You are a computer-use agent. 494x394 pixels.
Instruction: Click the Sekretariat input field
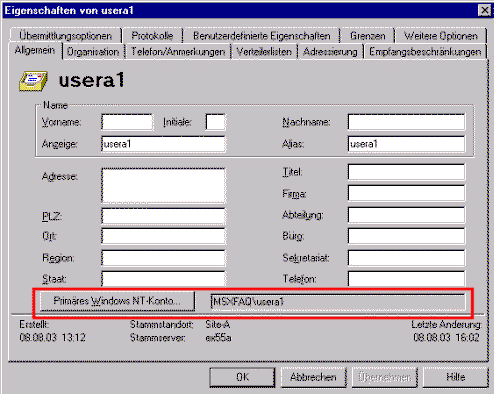pos(406,258)
